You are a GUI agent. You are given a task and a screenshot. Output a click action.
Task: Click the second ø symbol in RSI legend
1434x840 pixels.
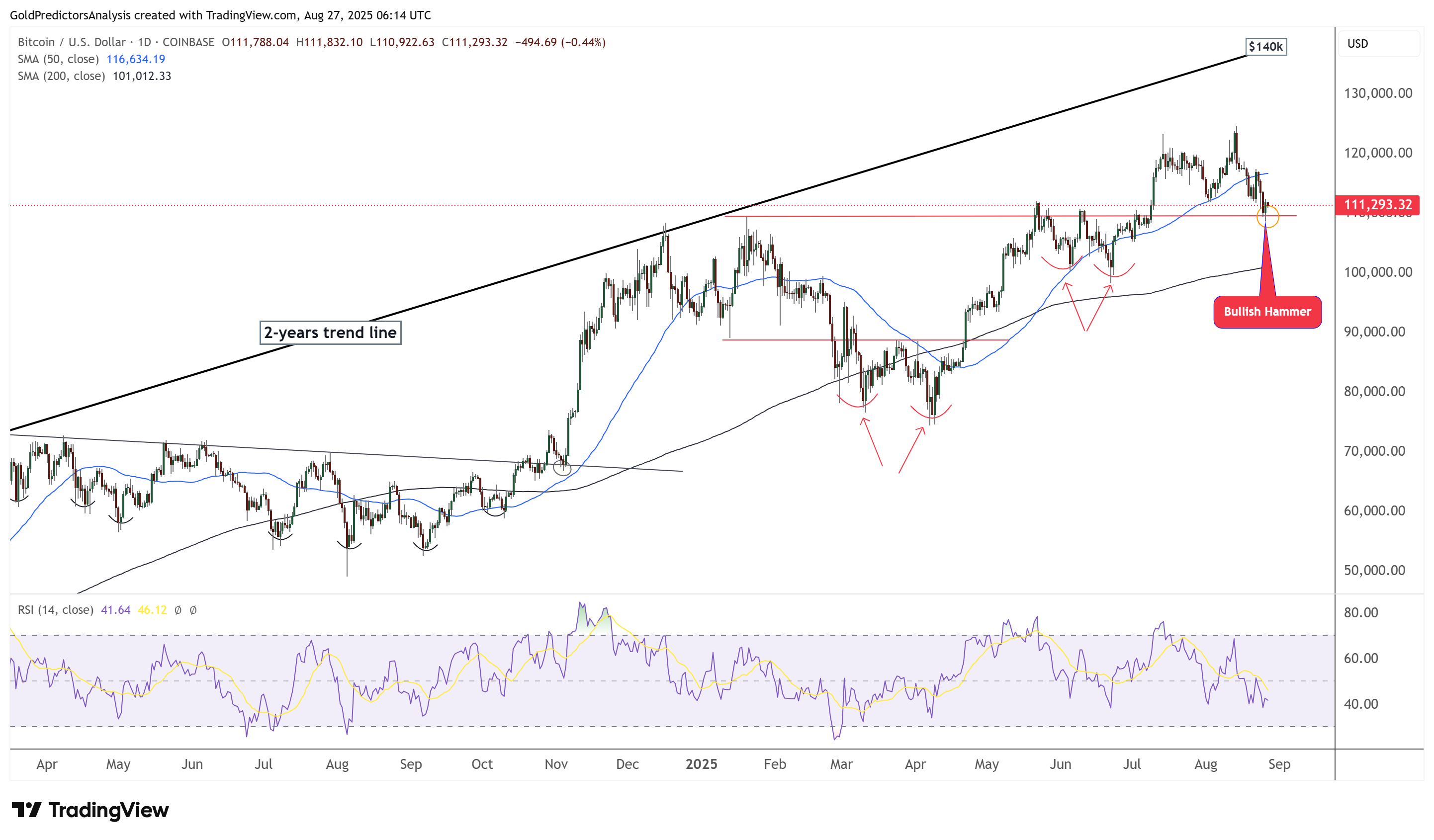pyautogui.click(x=193, y=610)
